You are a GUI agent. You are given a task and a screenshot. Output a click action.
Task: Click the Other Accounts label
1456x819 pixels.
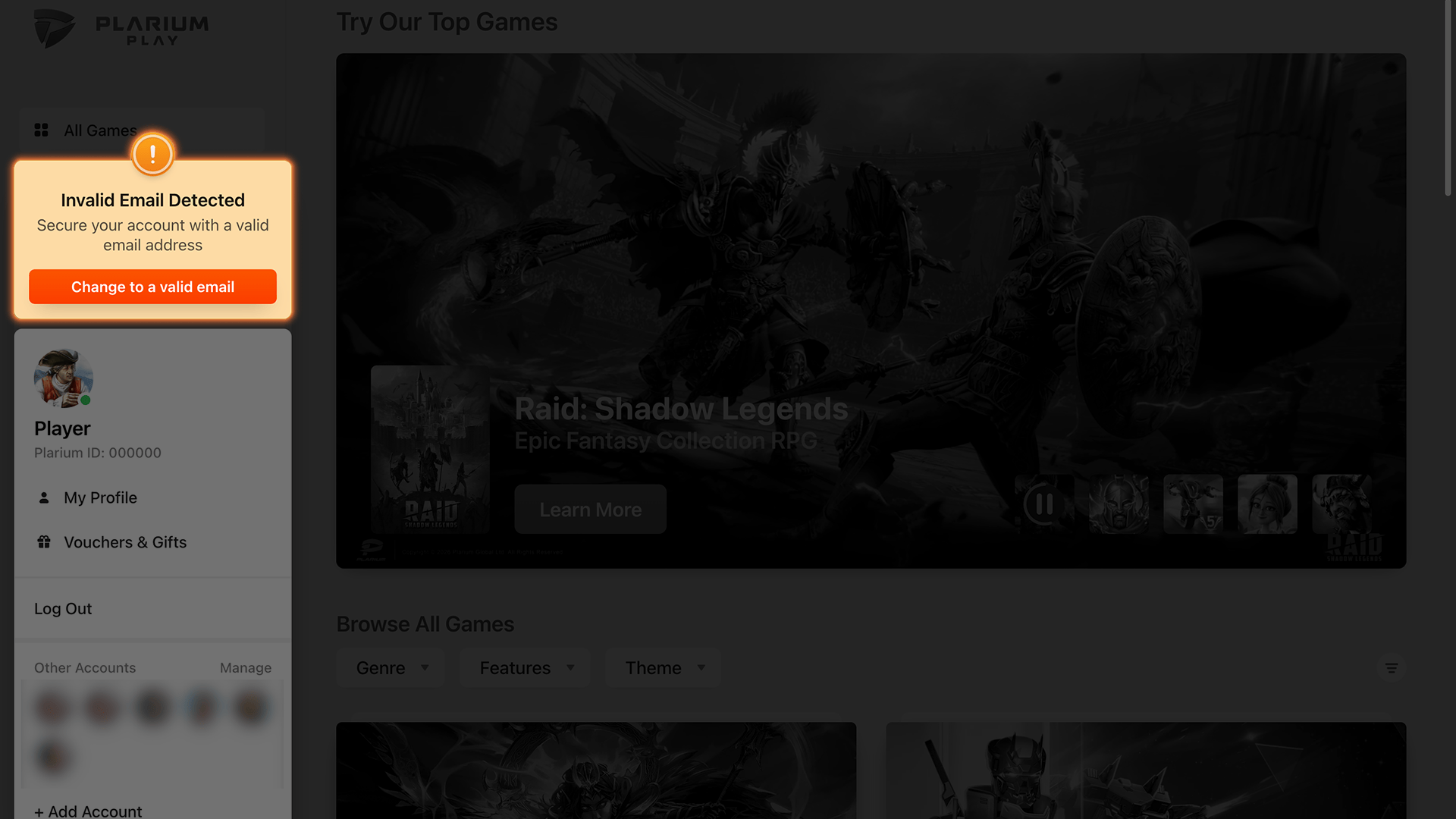[85, 667]
